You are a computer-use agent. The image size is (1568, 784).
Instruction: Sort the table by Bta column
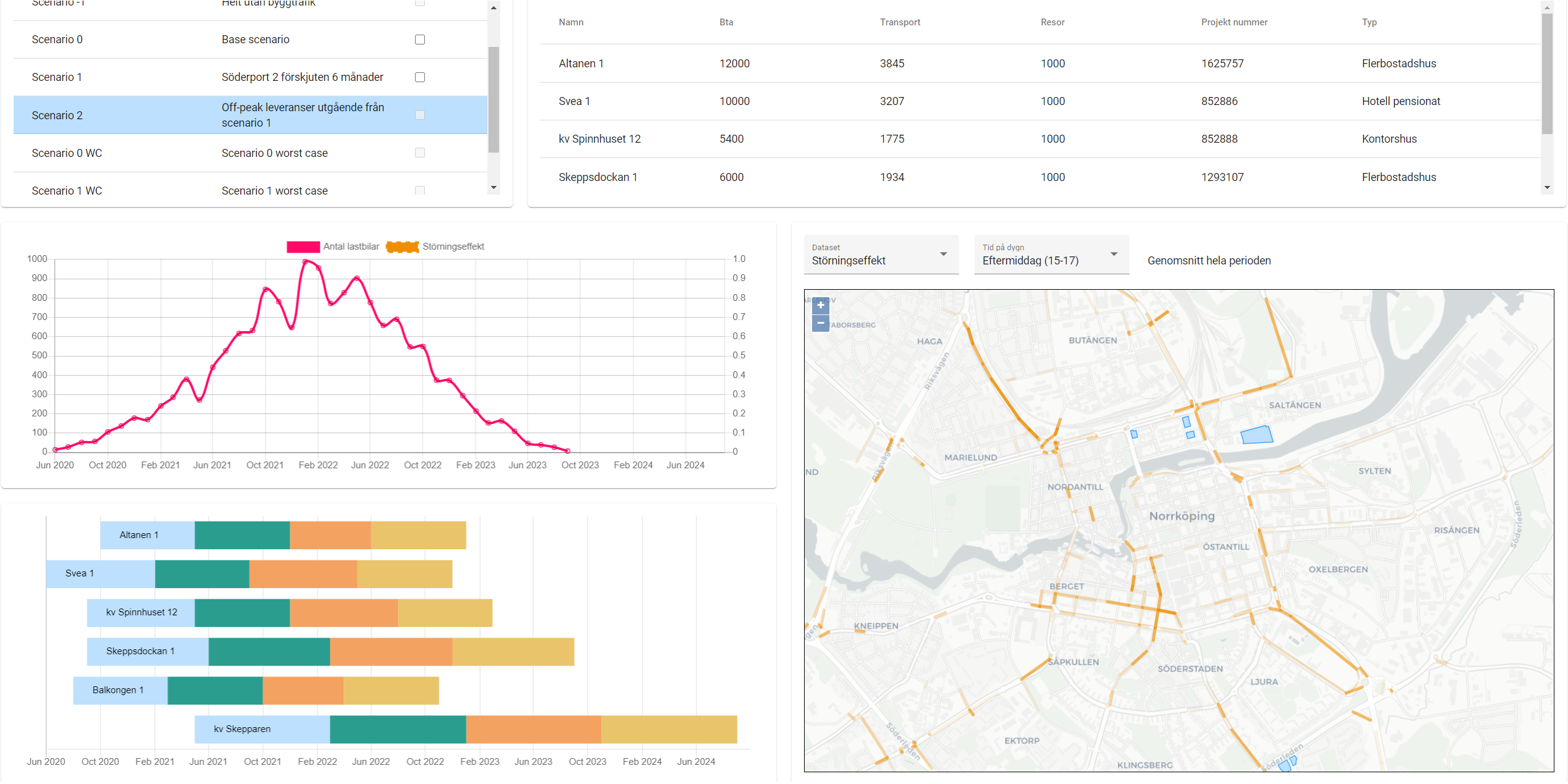click(726, 22)
